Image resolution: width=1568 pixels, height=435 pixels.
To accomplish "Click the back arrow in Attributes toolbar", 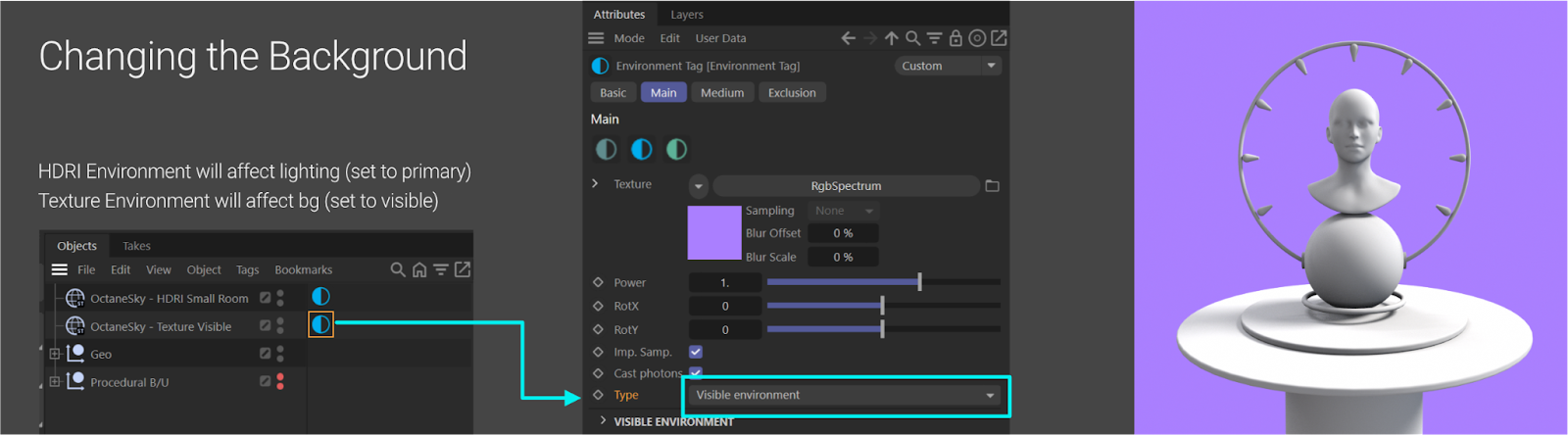I will pyautogui.click(x=848, y=38).
